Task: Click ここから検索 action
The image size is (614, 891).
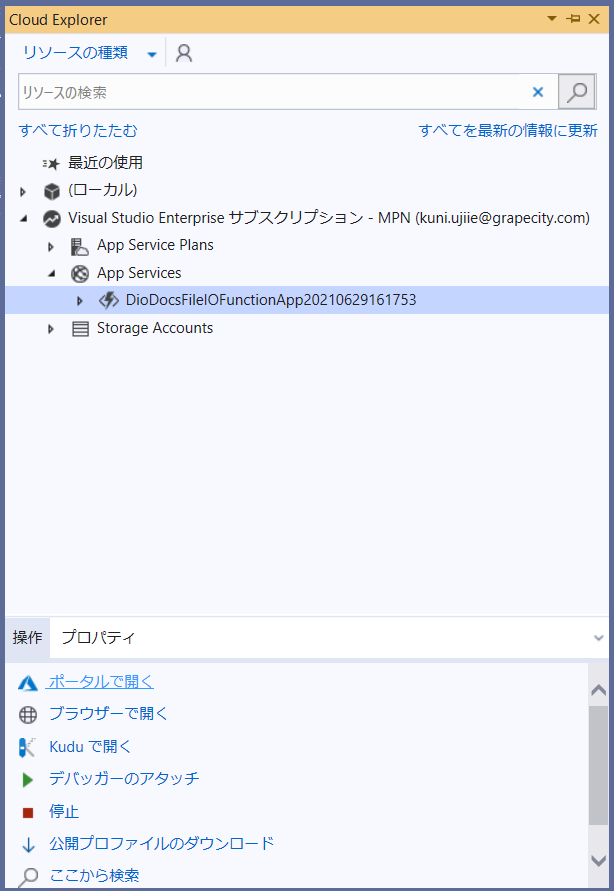Action: [x=94, y=876]
